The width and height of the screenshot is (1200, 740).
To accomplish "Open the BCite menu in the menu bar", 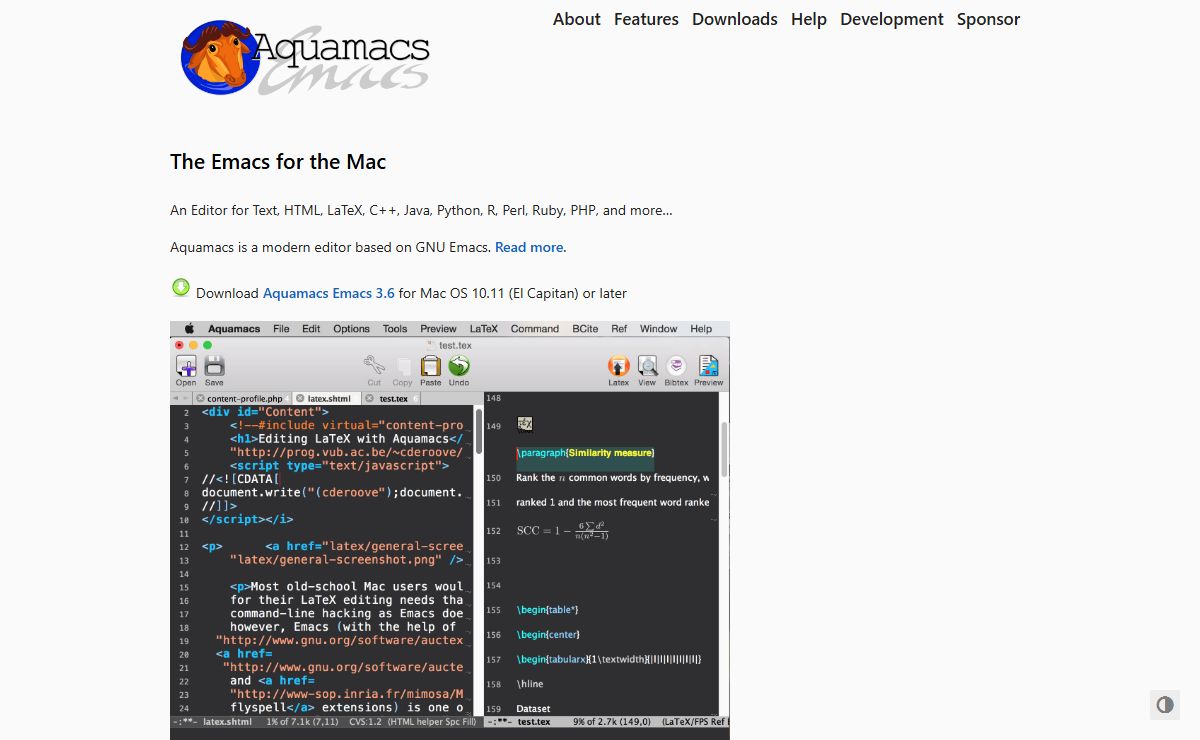I will [585, 328].
